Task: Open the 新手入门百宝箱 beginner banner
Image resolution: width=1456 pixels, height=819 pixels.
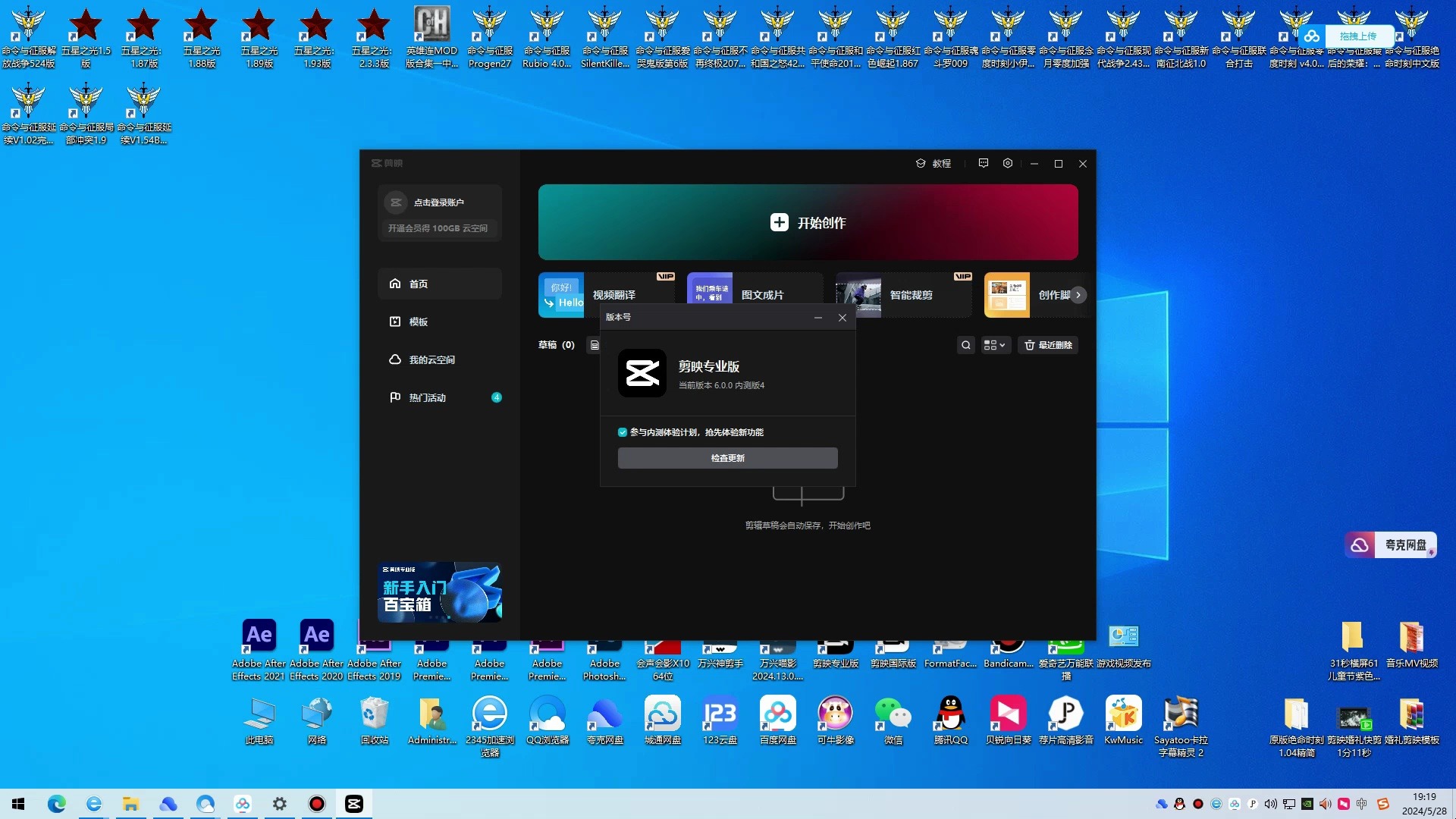Action: [x=440, y=592]
